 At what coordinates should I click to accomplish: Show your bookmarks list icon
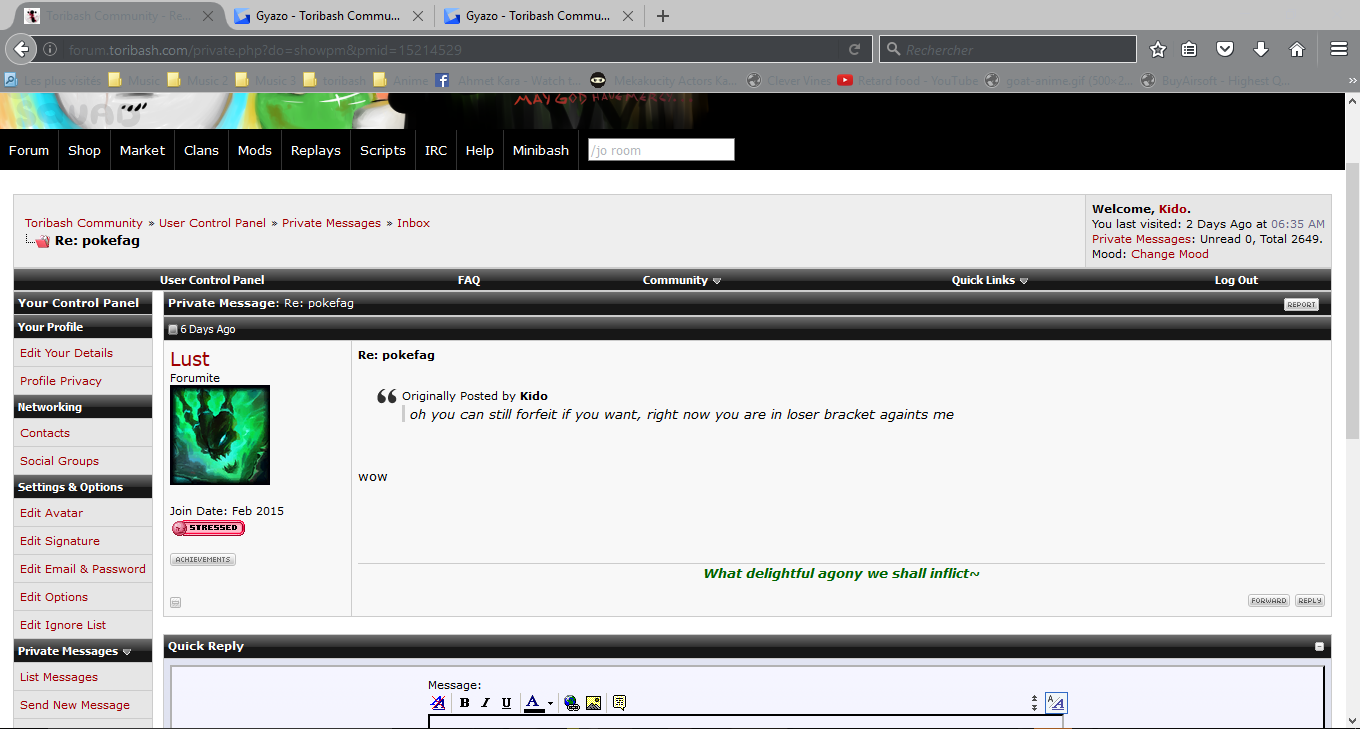[x=1190, y=49]
